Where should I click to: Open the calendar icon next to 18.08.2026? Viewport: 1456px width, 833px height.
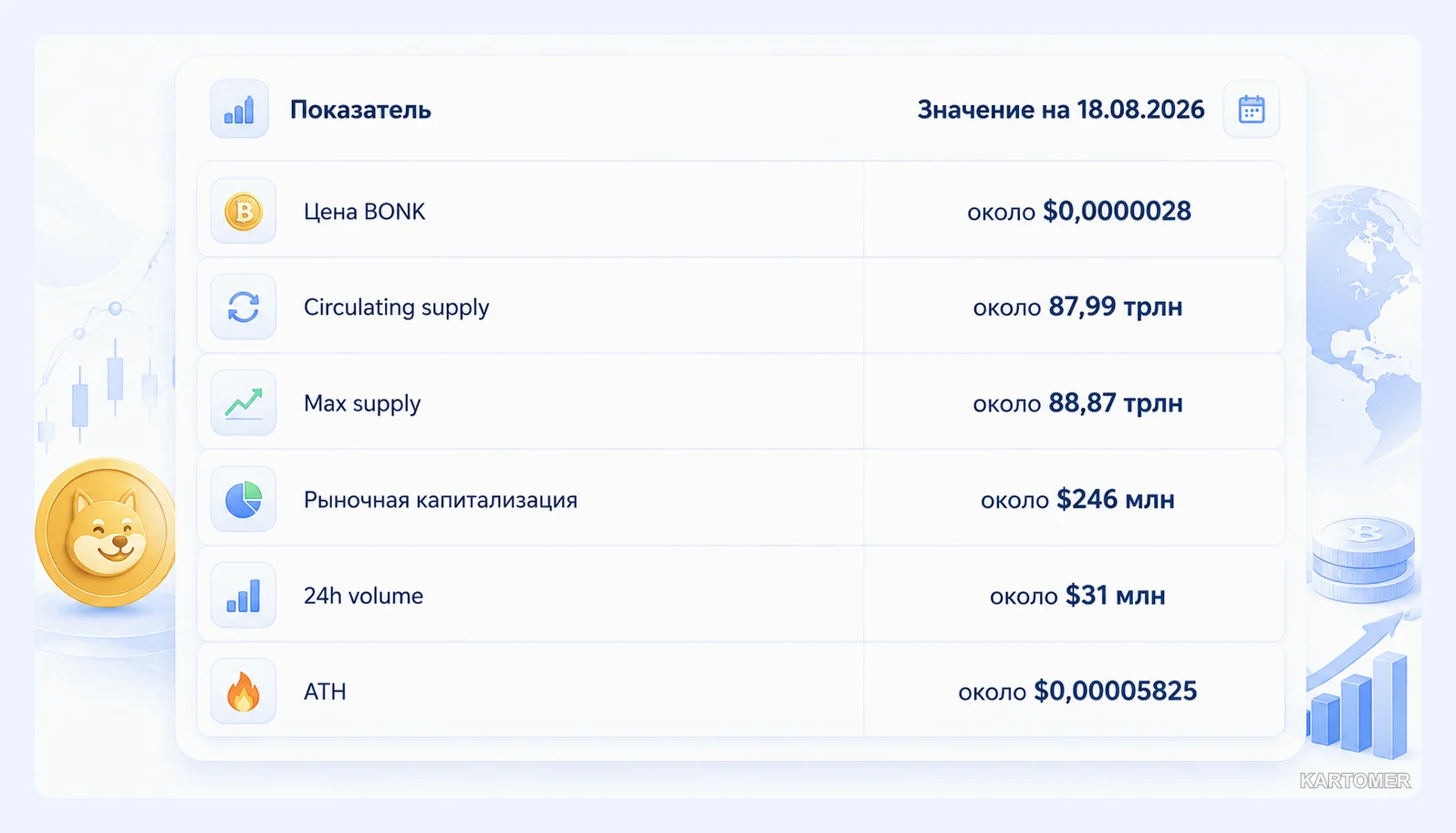(1251, 109)
